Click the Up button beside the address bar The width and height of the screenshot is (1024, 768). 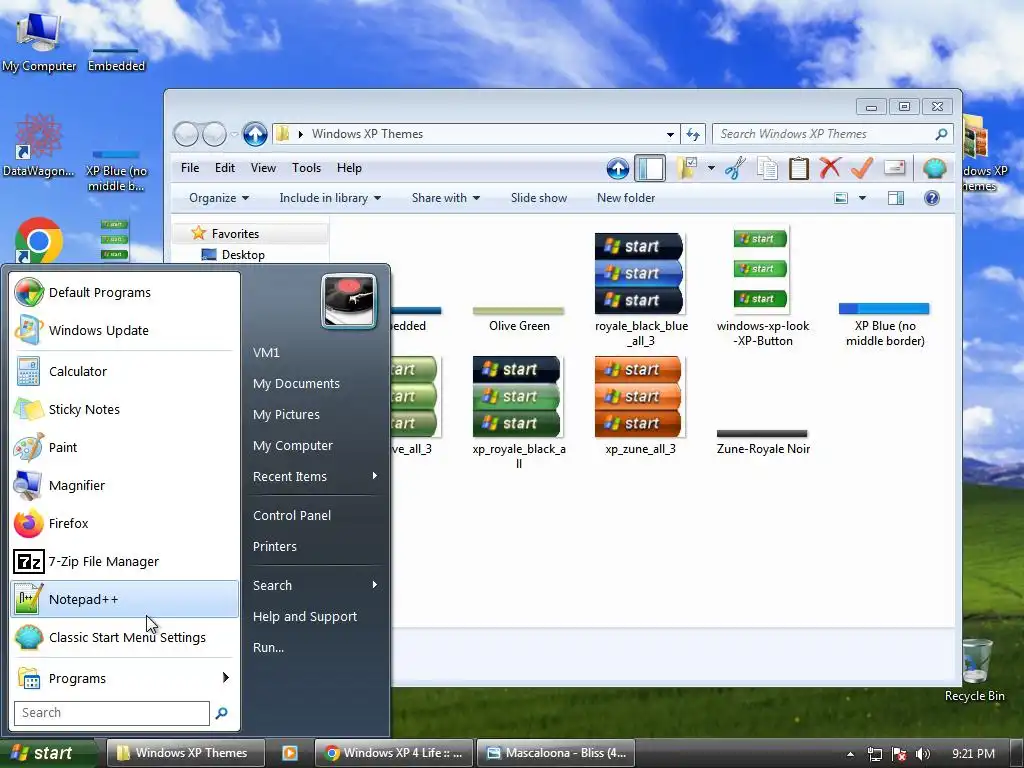coord(255,135)
